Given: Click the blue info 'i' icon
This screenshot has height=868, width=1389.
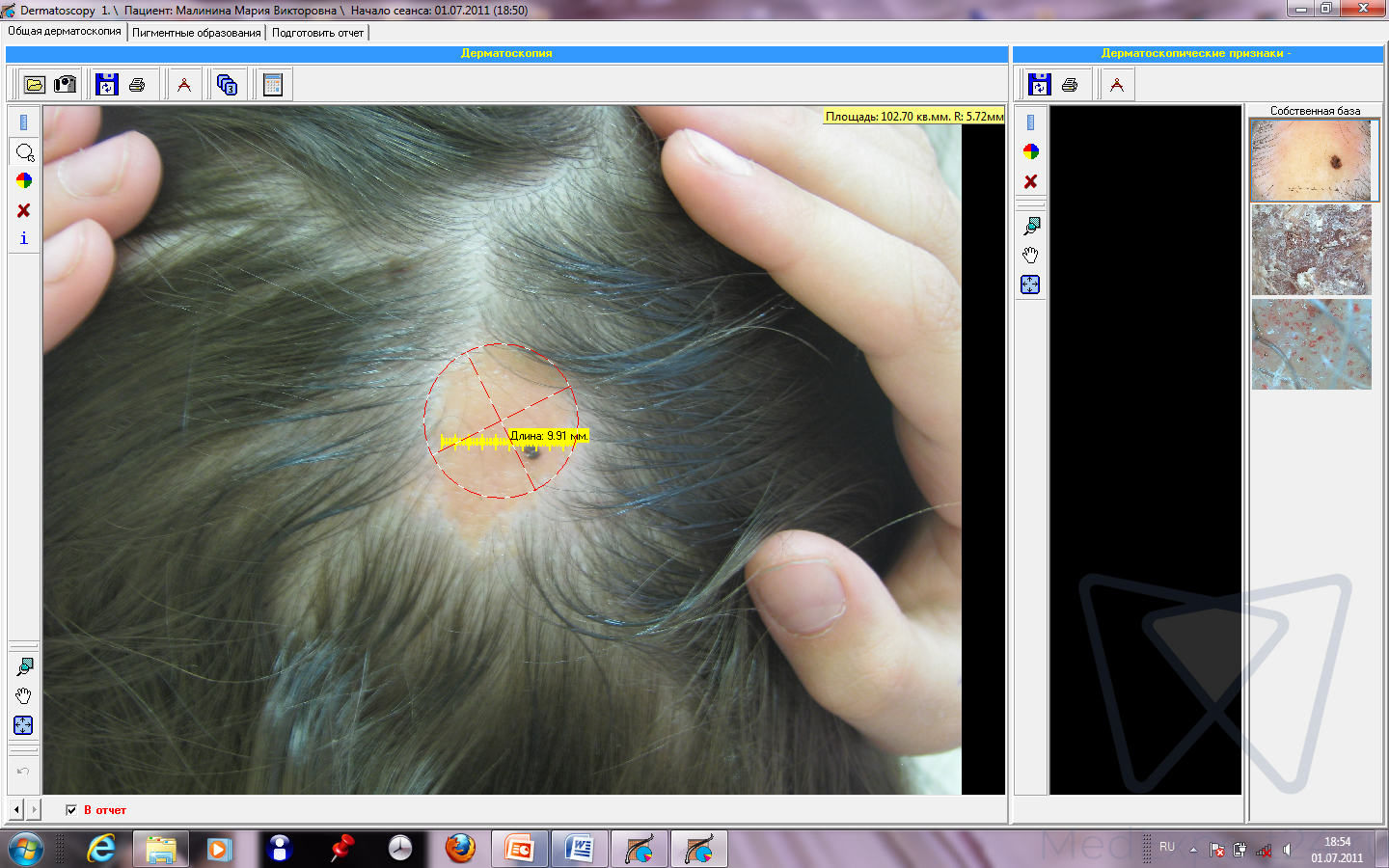Looking at the screenshot, I should [x=24, y=238].
